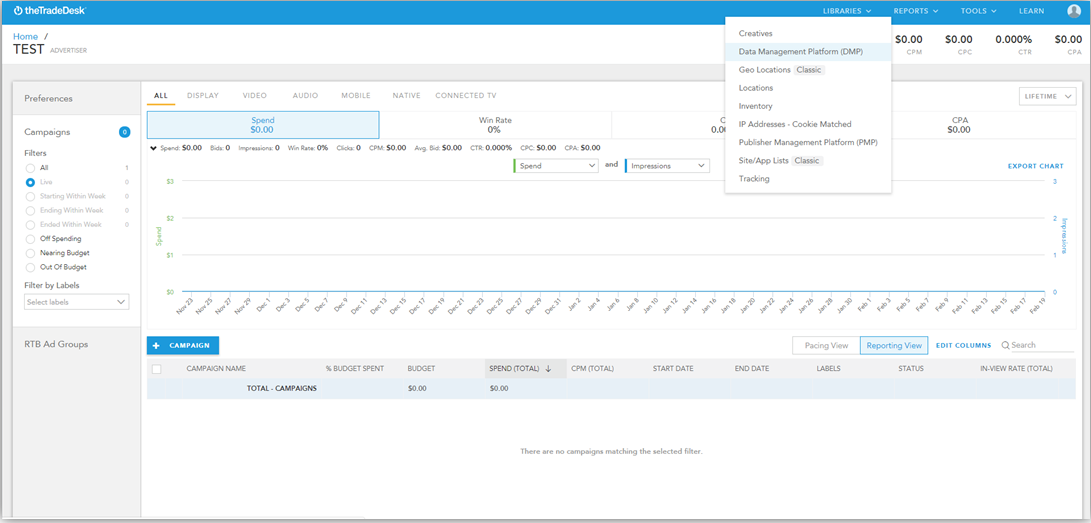Switch to the DISPLAY tab
This screenshot has height=523, width=1091.
[x=203, y=96]
